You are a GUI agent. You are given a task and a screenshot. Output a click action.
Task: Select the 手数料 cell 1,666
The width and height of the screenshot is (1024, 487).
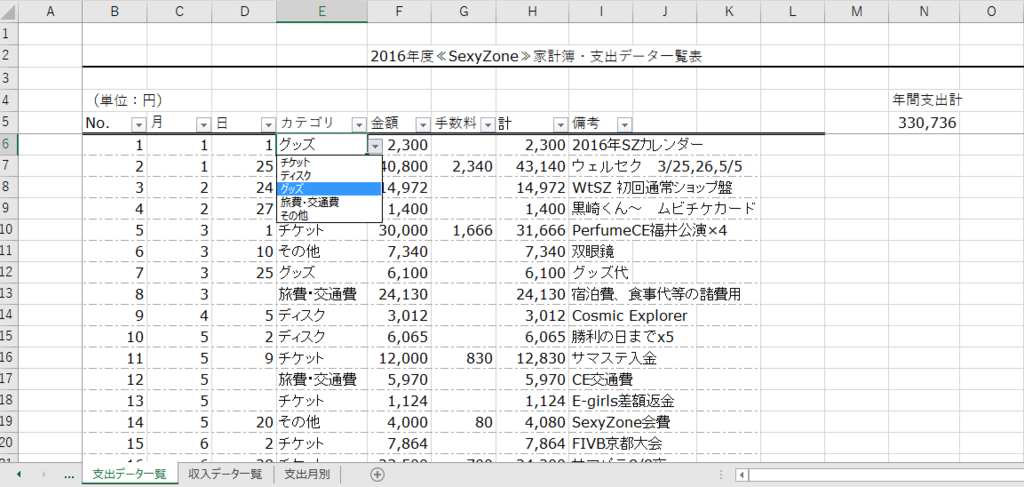click(464, 230)
